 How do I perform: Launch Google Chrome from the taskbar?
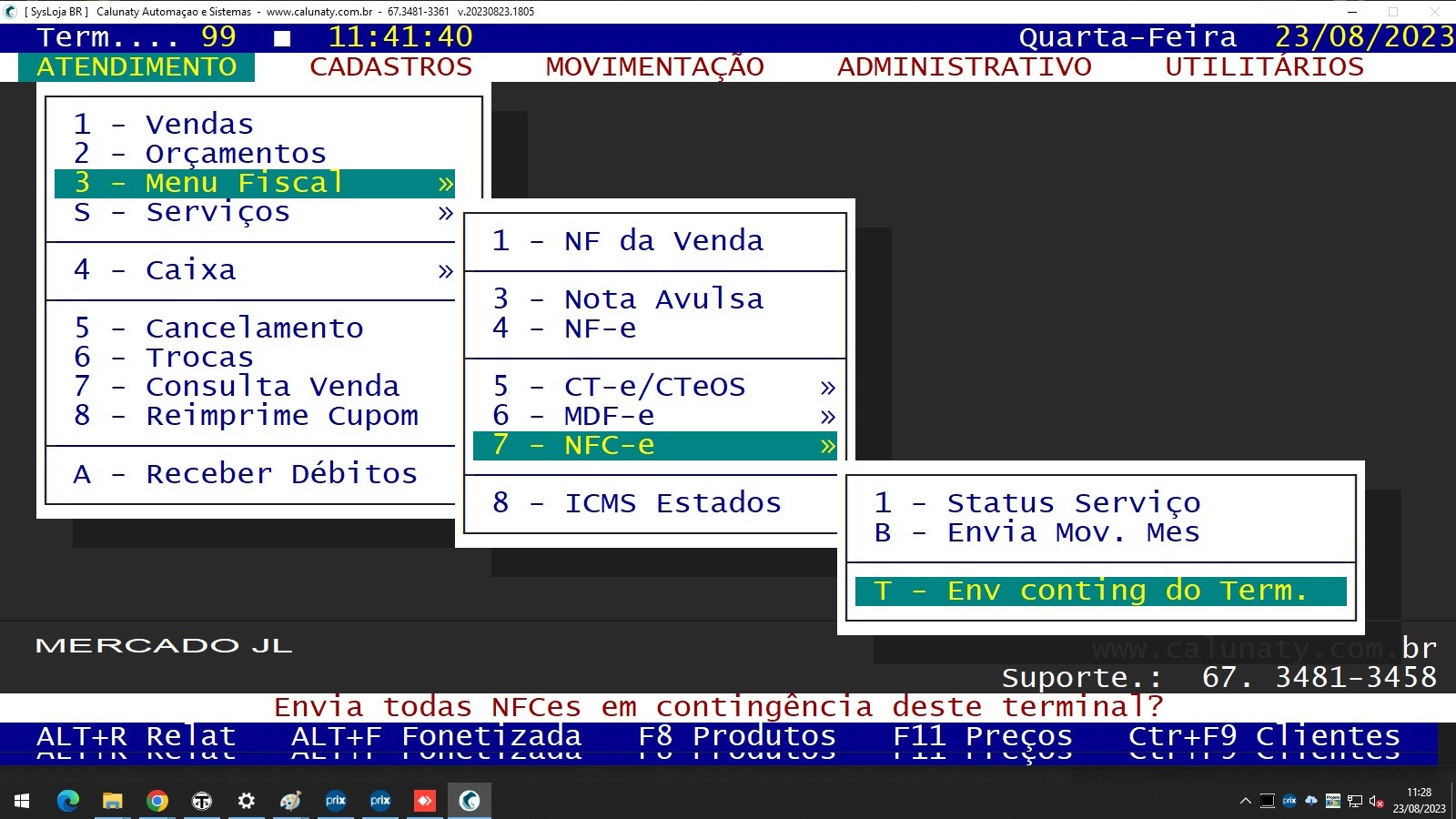pos(157,801)
